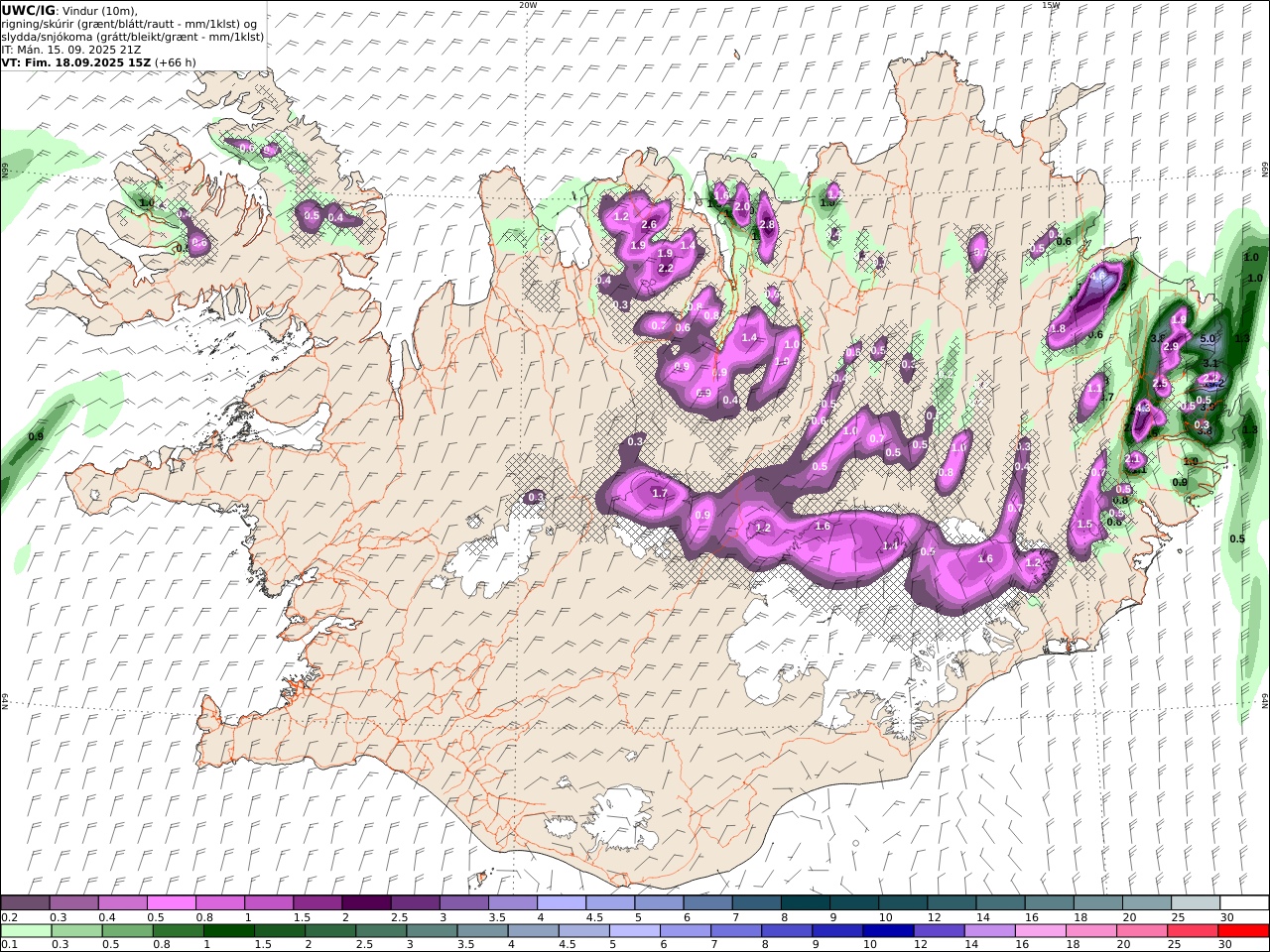Click the light pink 16–18 rain legend swatch
Screen dimensions: 1270x952
tap(1041, 931)
